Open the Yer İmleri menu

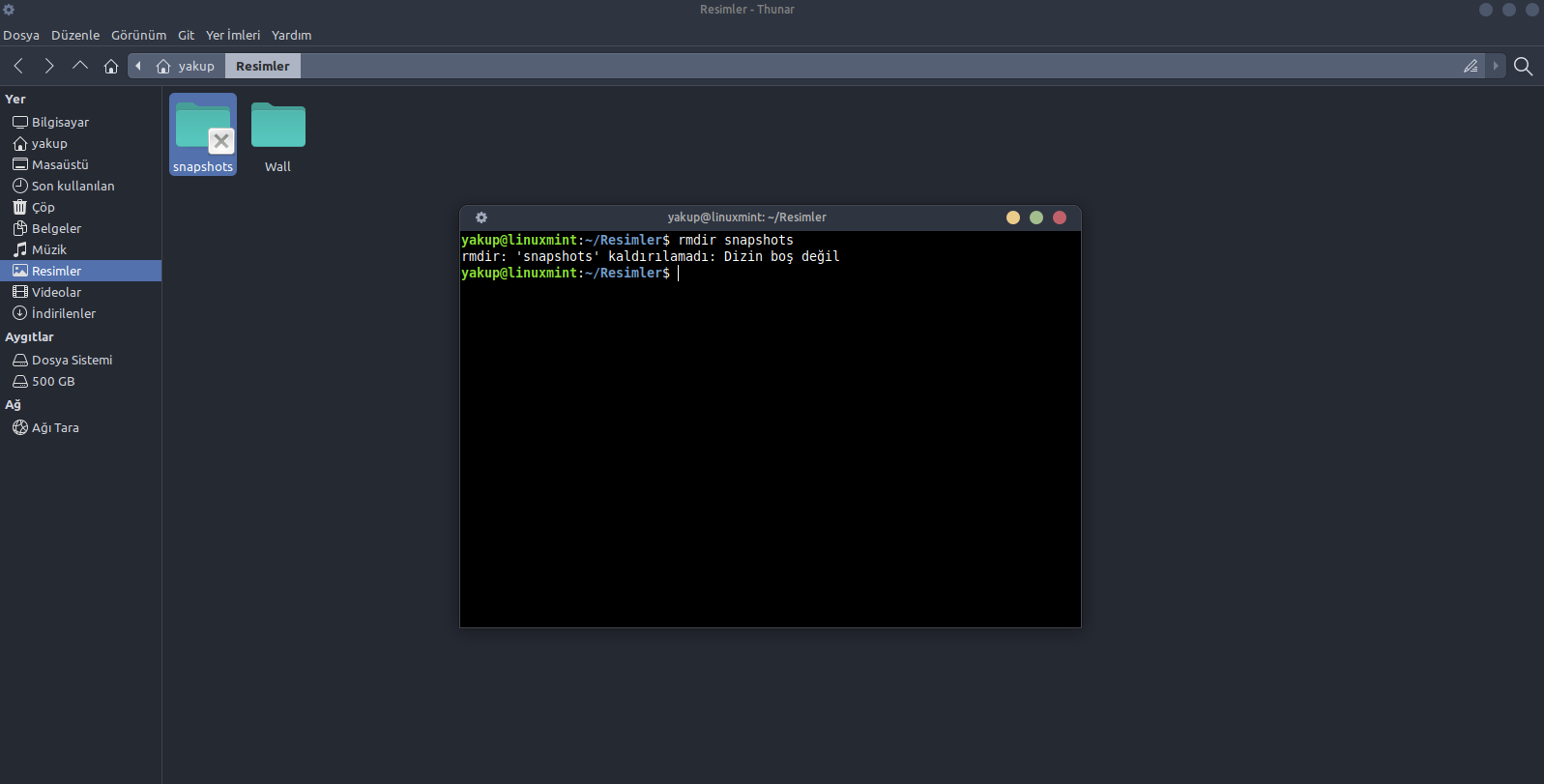coord(233,35)
